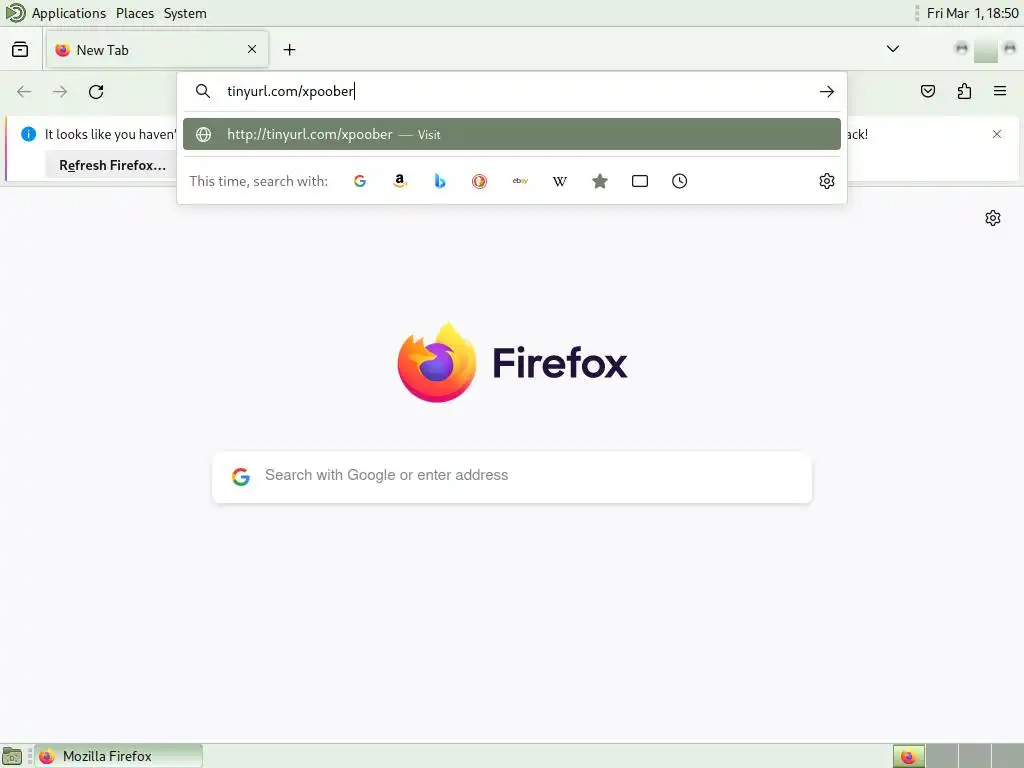Open the Extensions puzzle icon
The width and height of the screenshot is (1024, 768).
point(964,91)
